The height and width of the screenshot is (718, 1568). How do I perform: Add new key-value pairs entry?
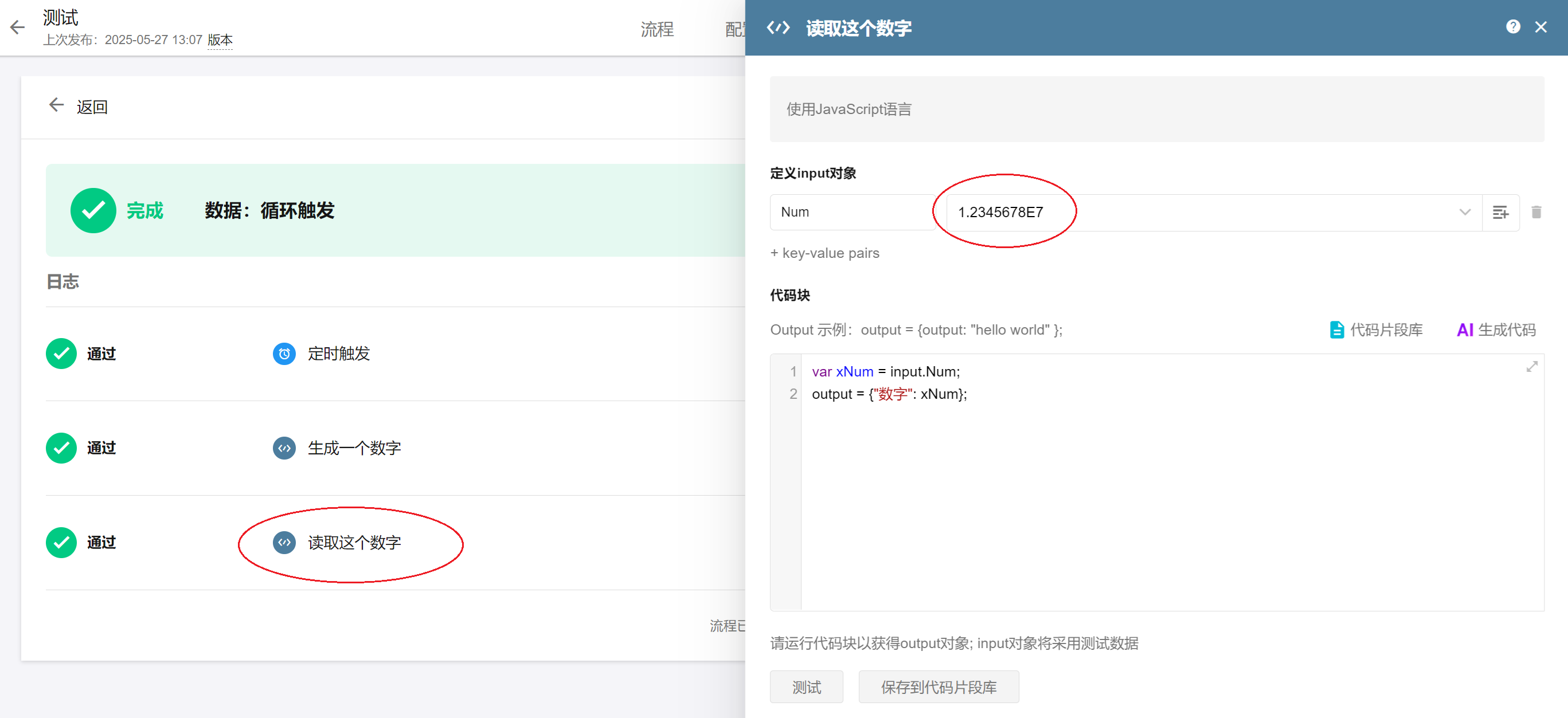[x=825, y=253]
